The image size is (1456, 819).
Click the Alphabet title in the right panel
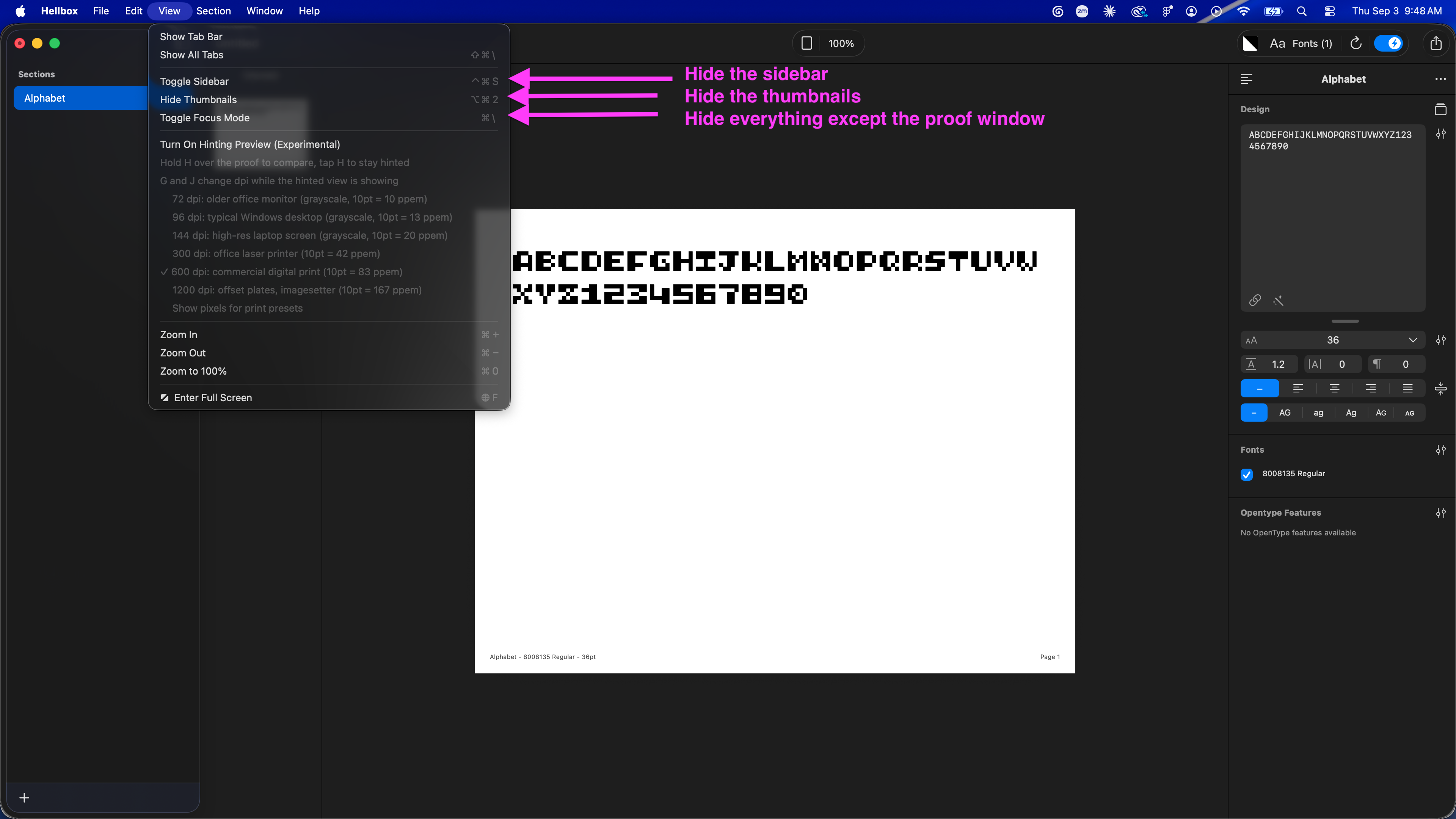point(1343,79)
